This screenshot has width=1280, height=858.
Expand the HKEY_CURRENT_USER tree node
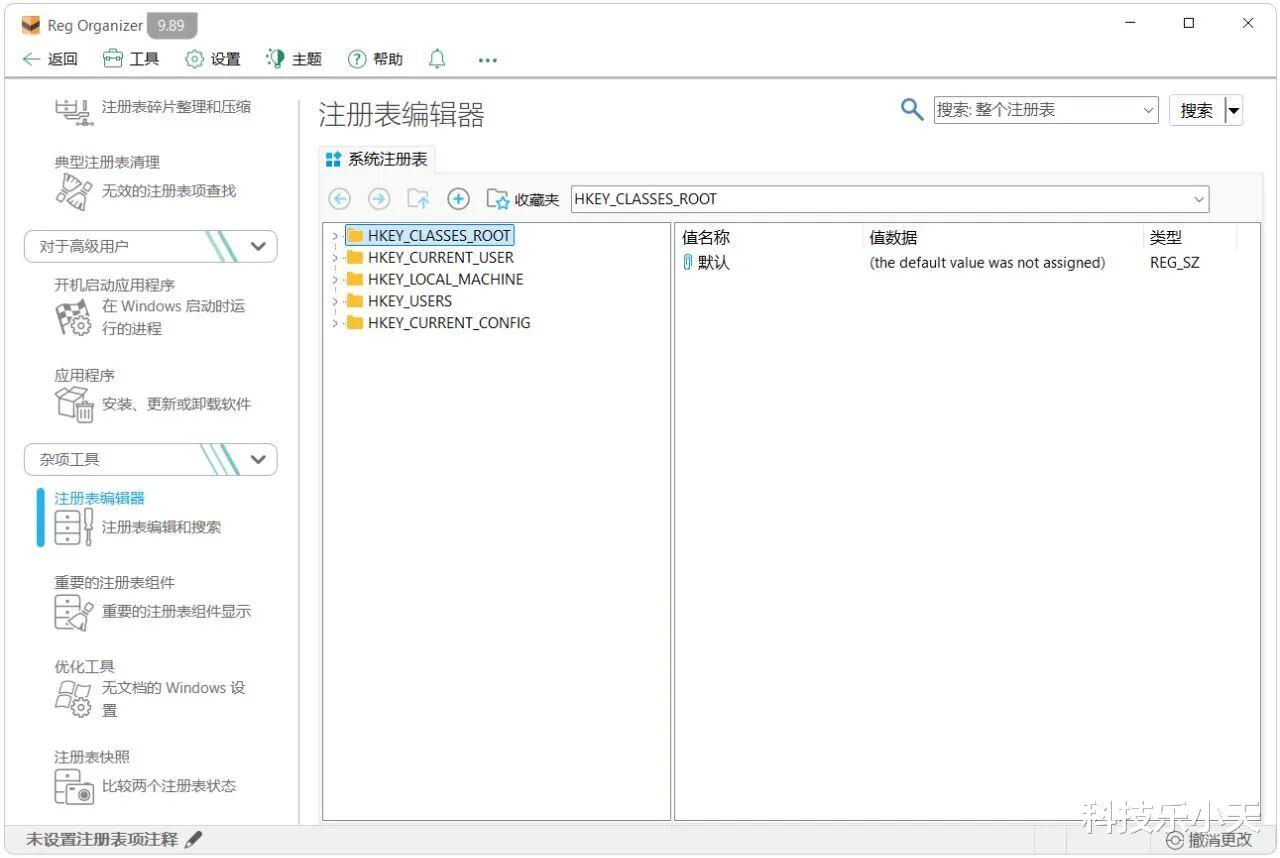point(334,258)
